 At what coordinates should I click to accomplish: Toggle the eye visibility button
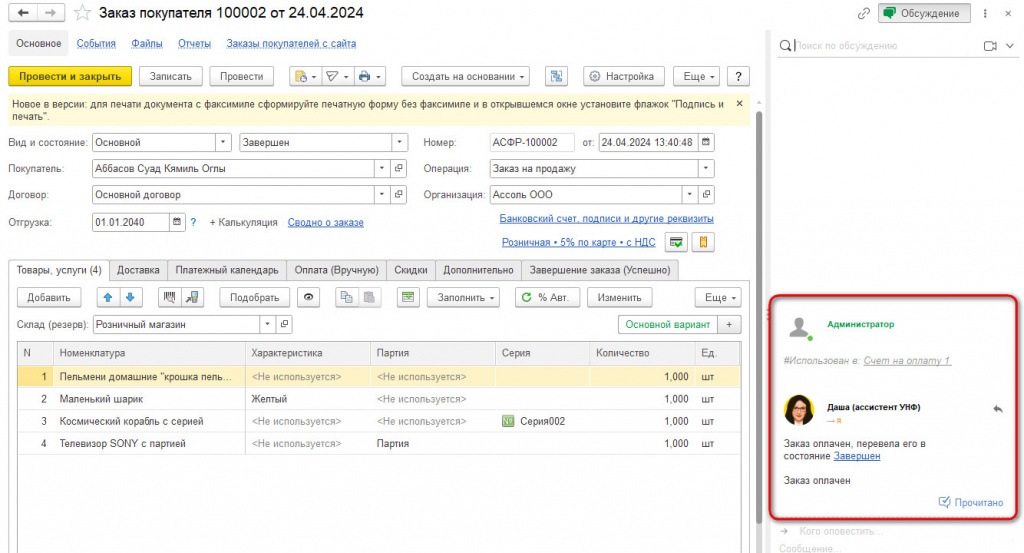[308, 297]
